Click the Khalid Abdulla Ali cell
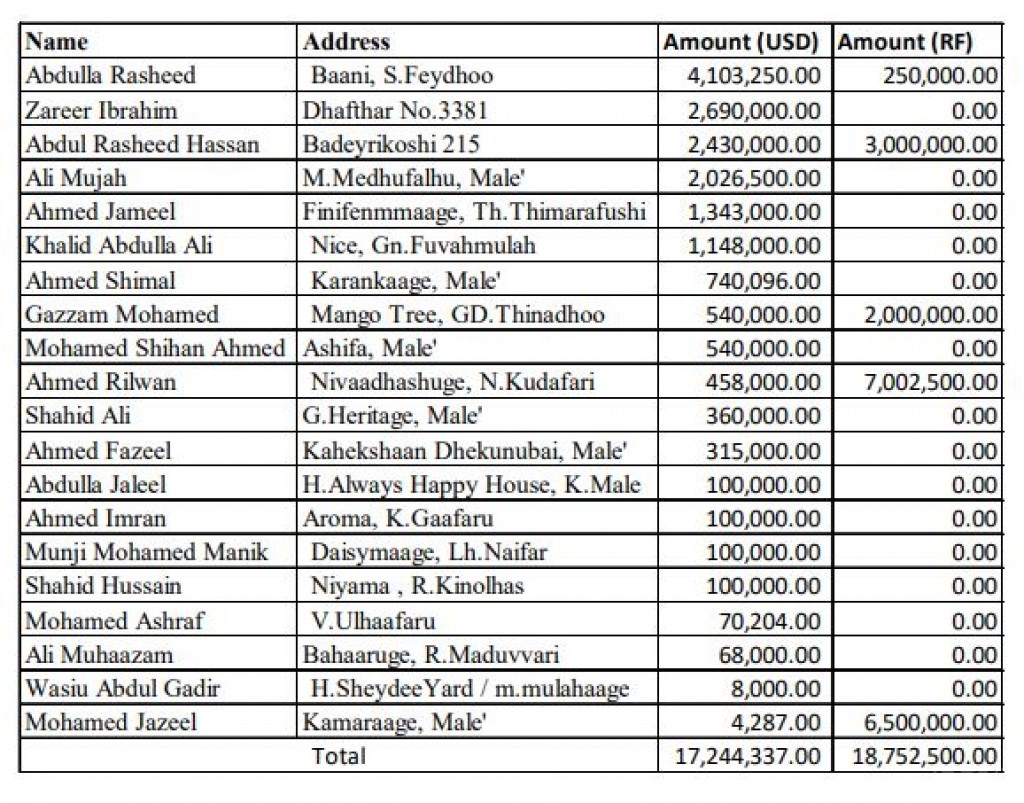This screenshot has width=1024, height=803. [x=159, y=245]
